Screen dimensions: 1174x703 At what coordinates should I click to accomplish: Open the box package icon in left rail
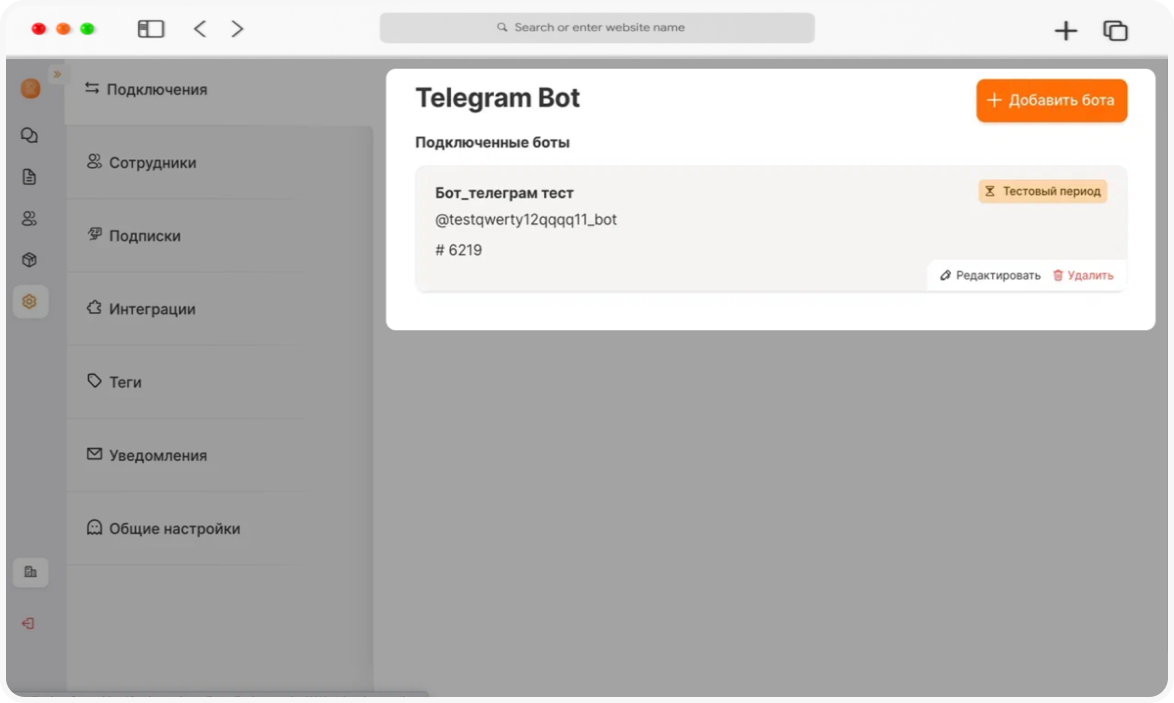coord(29,260)
